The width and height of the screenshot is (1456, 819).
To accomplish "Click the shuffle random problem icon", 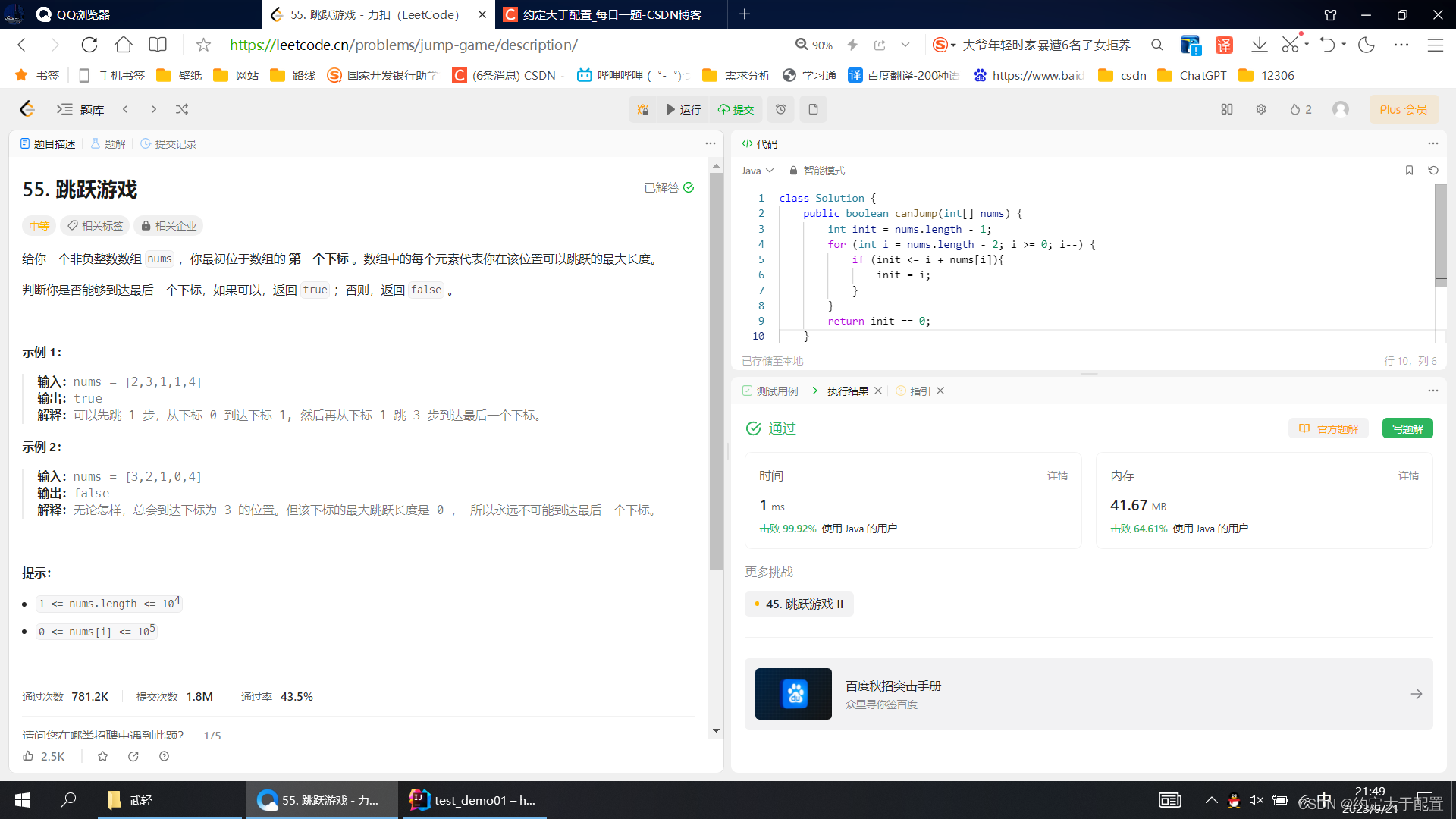I will pyautogui.click(x=182, y=109).
